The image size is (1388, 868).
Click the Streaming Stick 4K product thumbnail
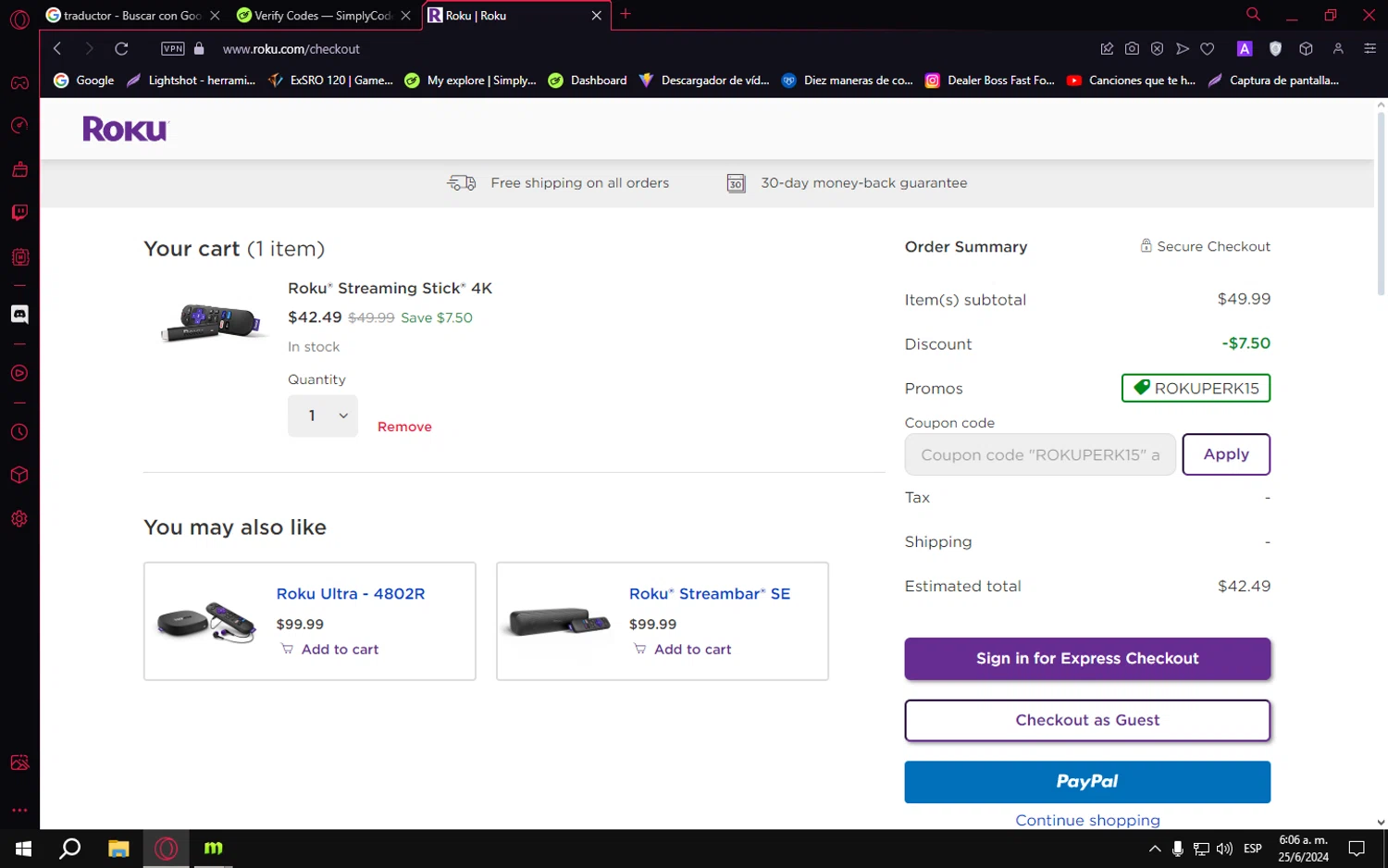tap(212, 321)
